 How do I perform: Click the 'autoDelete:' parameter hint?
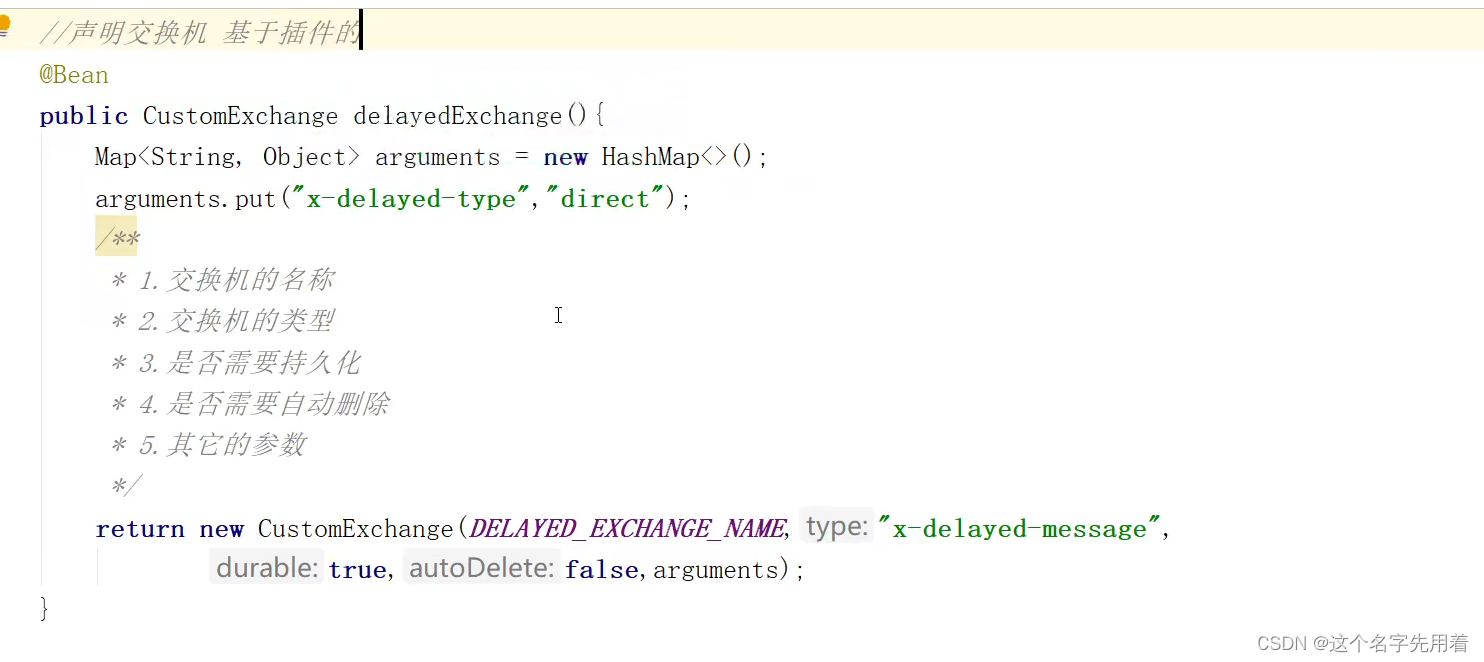482,568
